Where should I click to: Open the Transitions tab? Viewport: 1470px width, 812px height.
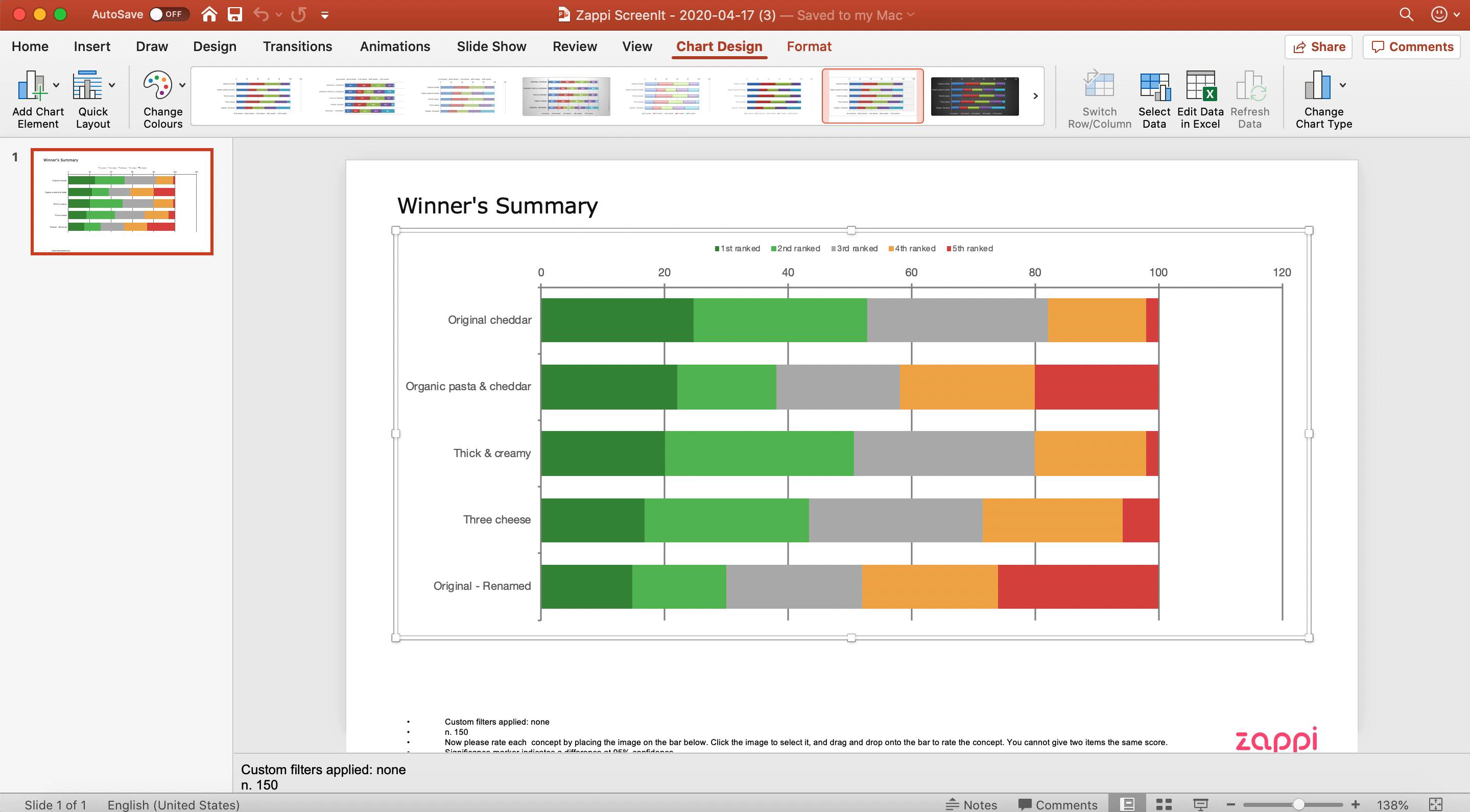[297, 46]
